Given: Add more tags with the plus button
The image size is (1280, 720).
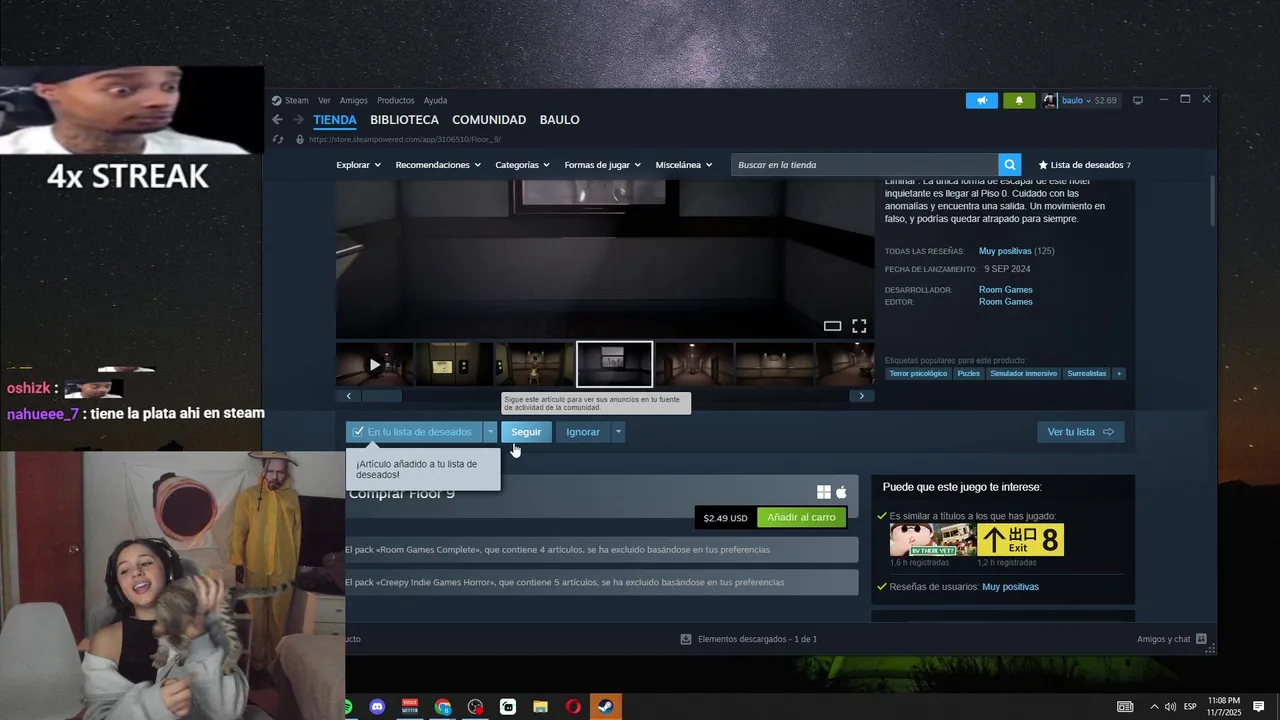Looking at the screenshot, I should click(1119, 373).
